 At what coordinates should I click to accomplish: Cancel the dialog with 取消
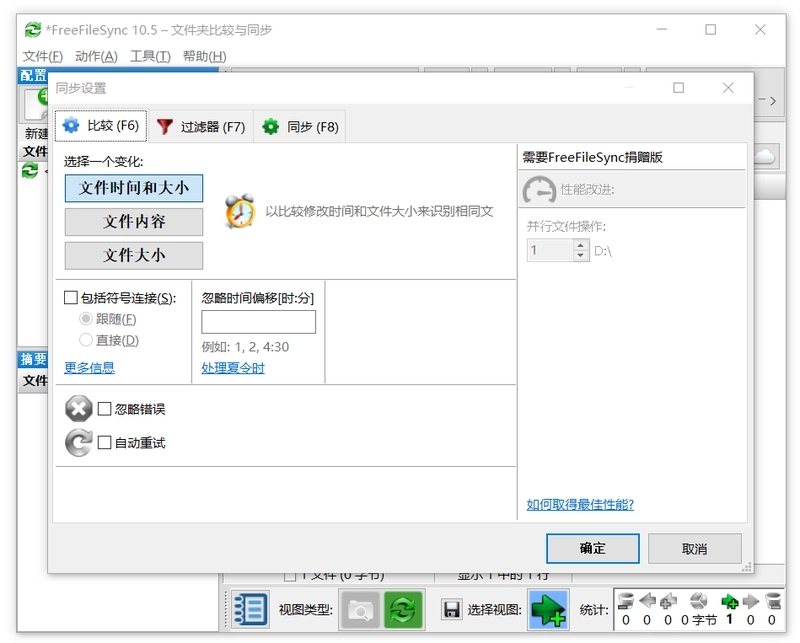[x=694, y=549]
